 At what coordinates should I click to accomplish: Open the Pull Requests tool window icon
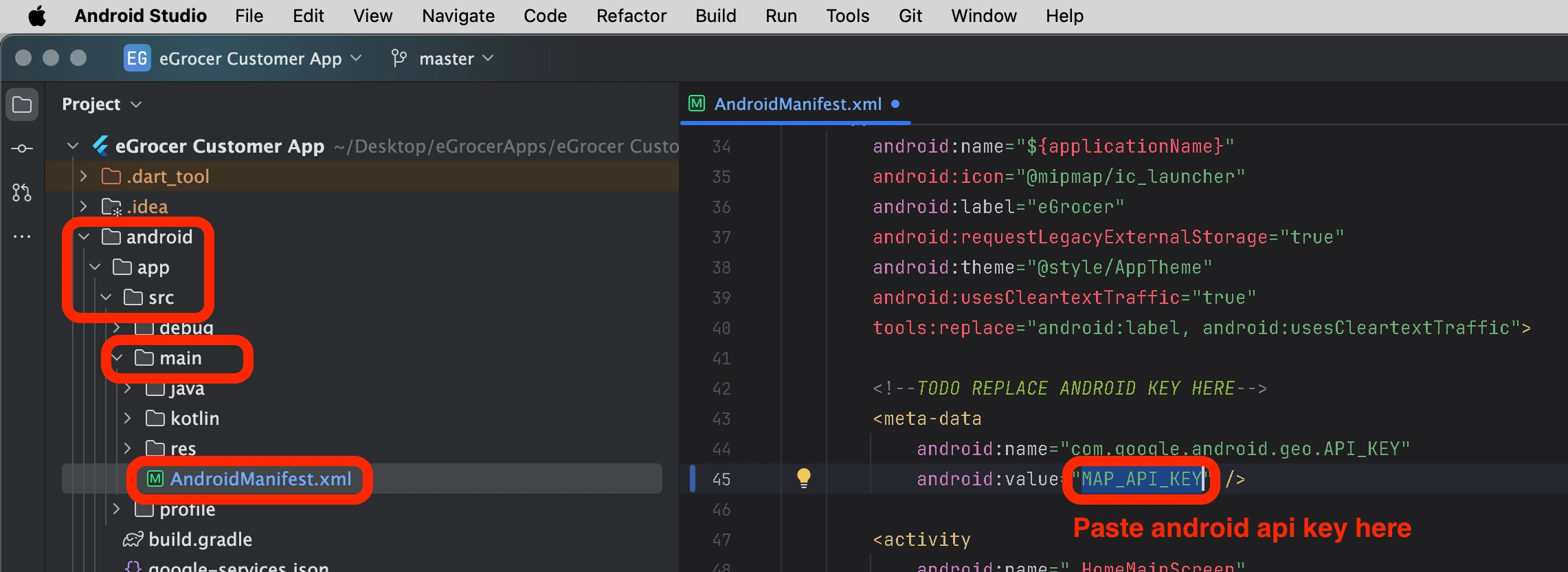22,192
